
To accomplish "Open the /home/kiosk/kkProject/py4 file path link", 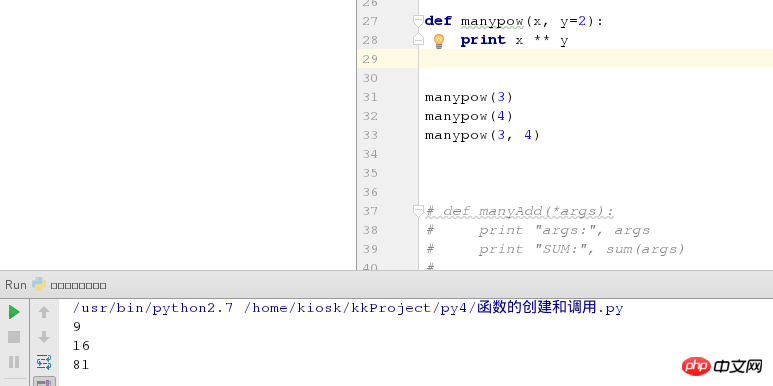I will coord(360,309).
